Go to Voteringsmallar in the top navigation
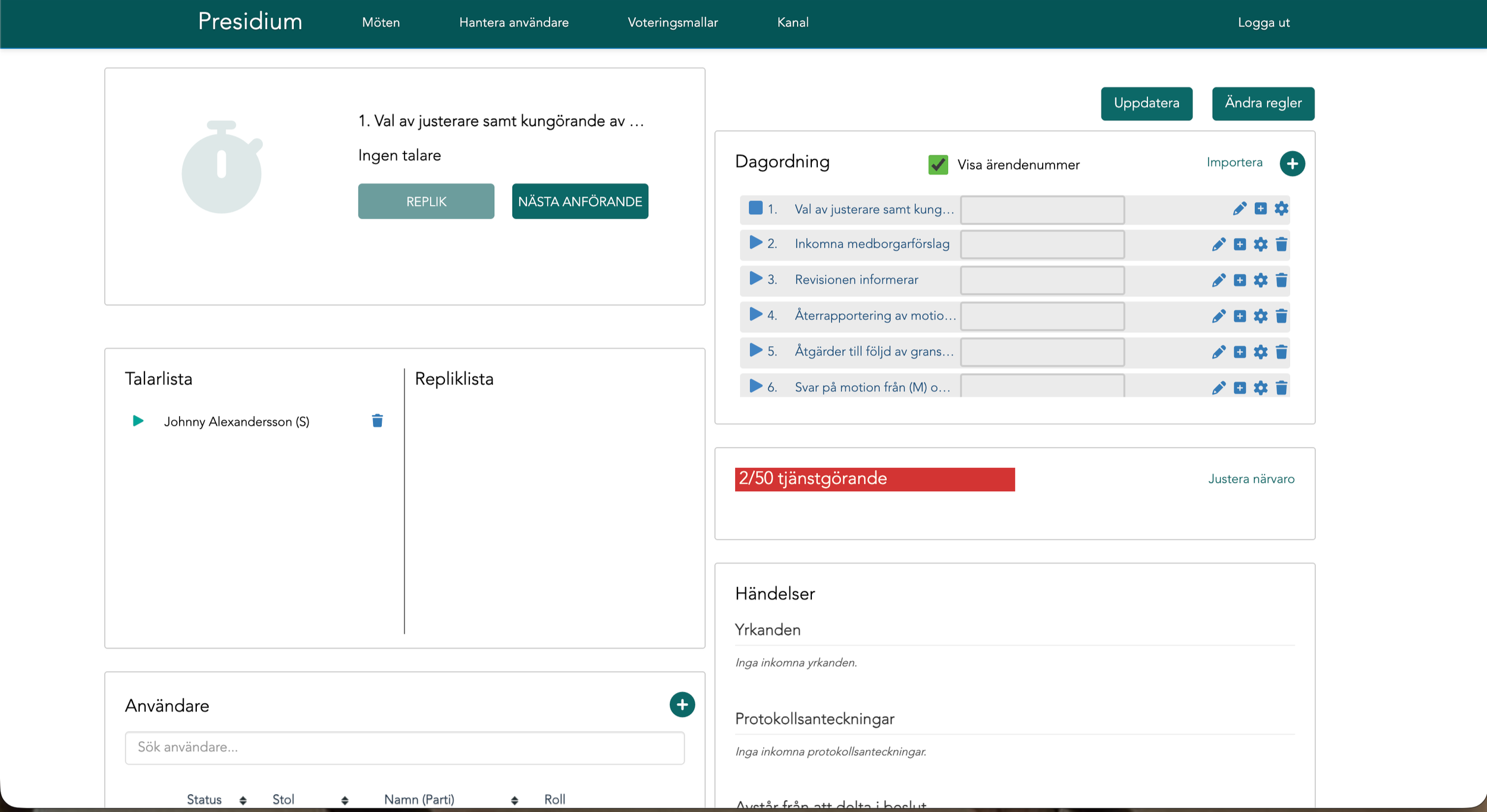1487x812 pixels. point(672,23)
